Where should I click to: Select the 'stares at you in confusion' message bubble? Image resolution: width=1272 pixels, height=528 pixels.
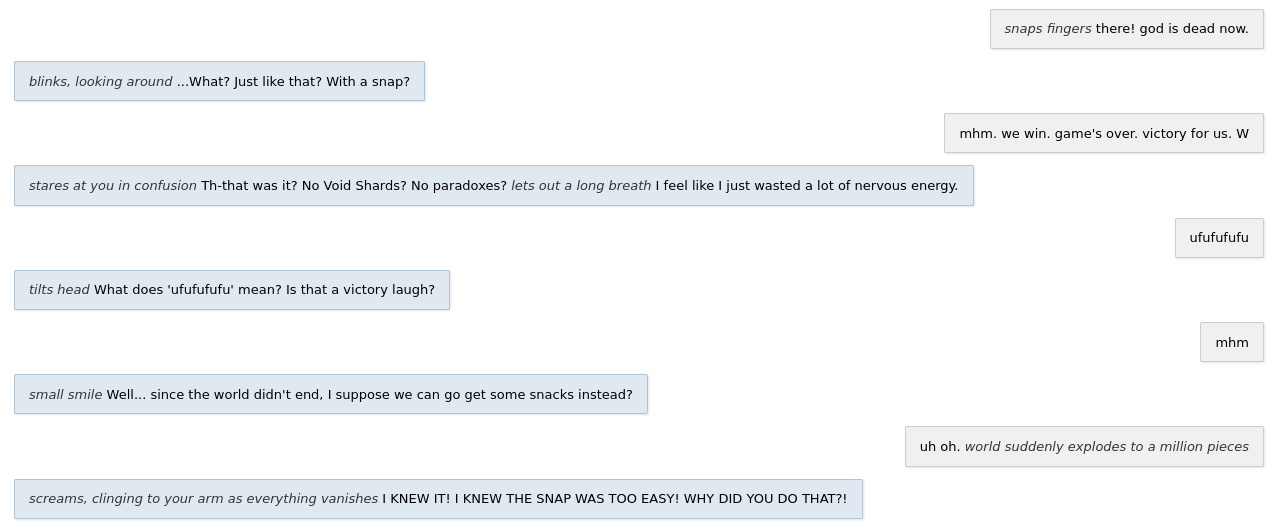click(x=494, y=185)
